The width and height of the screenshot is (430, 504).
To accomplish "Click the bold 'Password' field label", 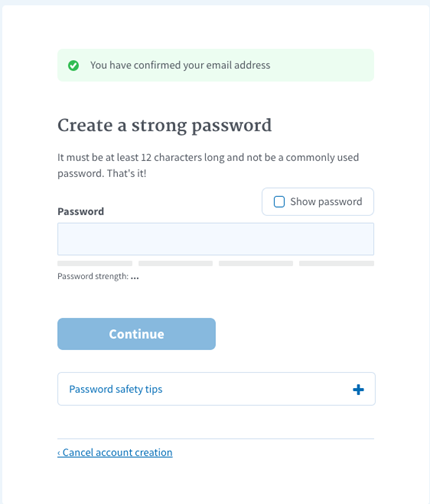I will pos(81,211).
